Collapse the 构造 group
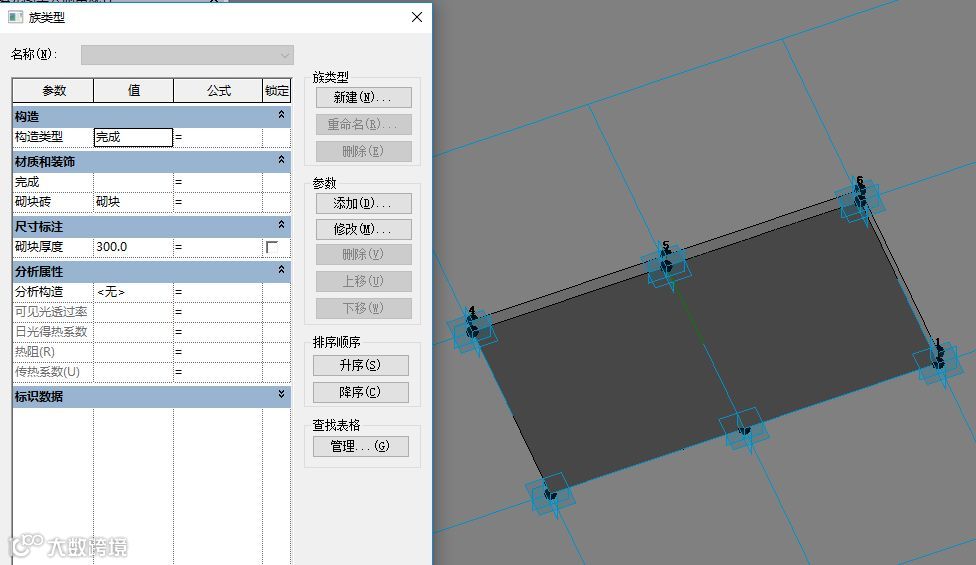 click(281, 115)
